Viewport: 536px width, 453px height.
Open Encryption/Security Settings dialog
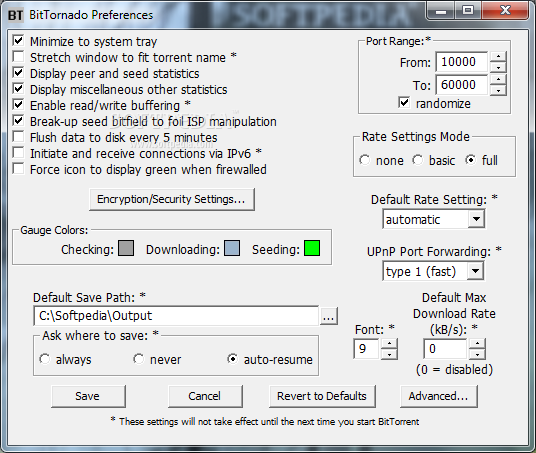172,199
